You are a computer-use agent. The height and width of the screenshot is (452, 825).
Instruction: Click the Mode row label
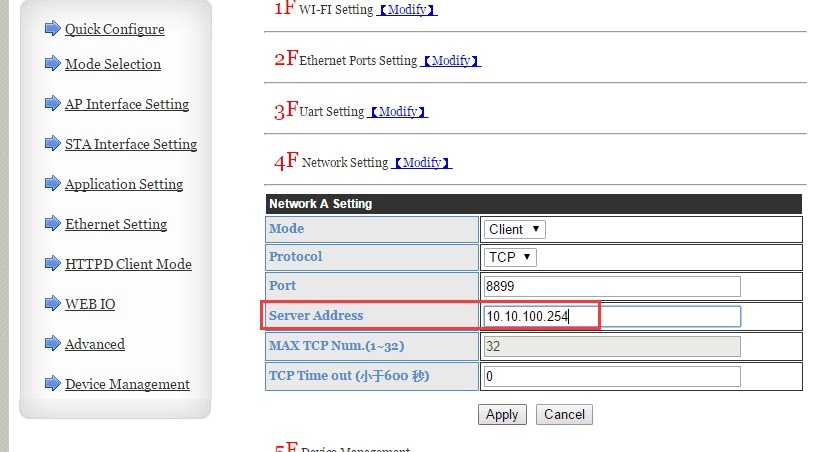(x=287, y=229)
